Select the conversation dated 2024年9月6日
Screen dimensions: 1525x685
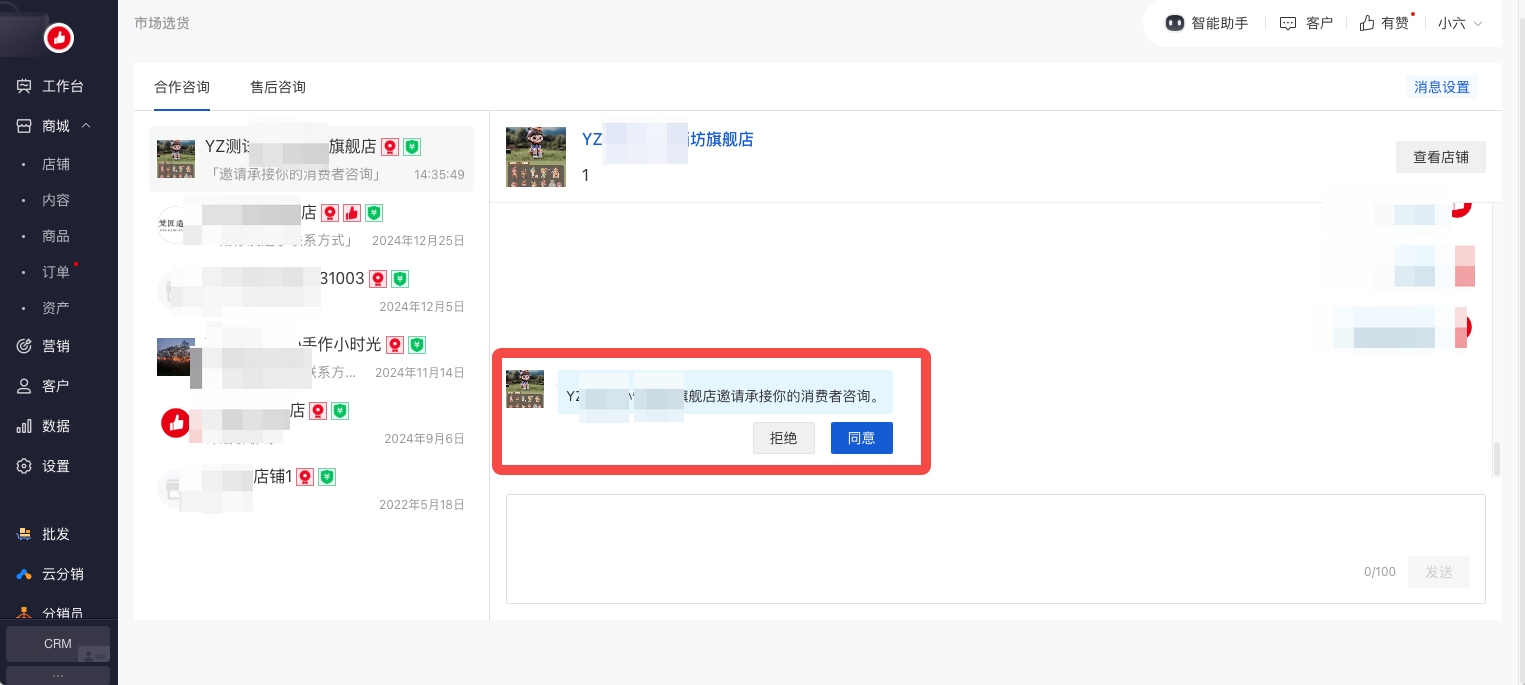pos(311,423)
